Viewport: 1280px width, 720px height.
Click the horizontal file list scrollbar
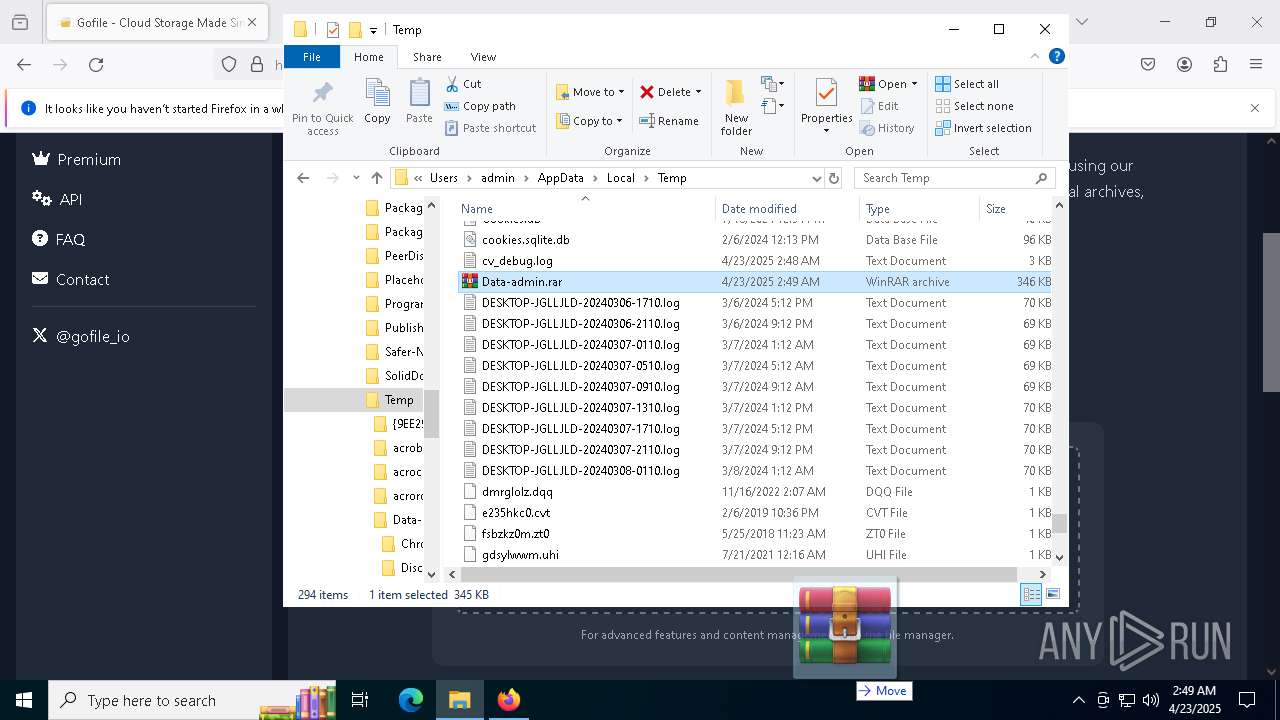click(739, 574)
